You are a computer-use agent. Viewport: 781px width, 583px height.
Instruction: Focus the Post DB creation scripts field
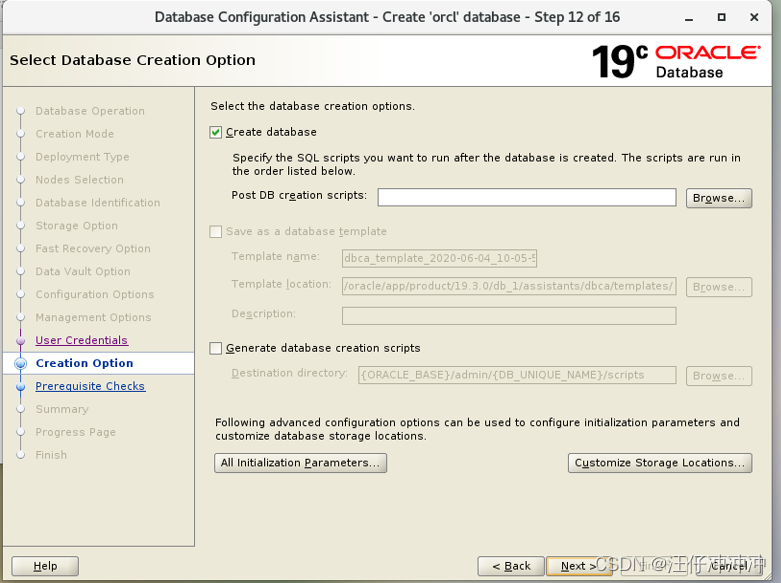(x=526, y=197)
